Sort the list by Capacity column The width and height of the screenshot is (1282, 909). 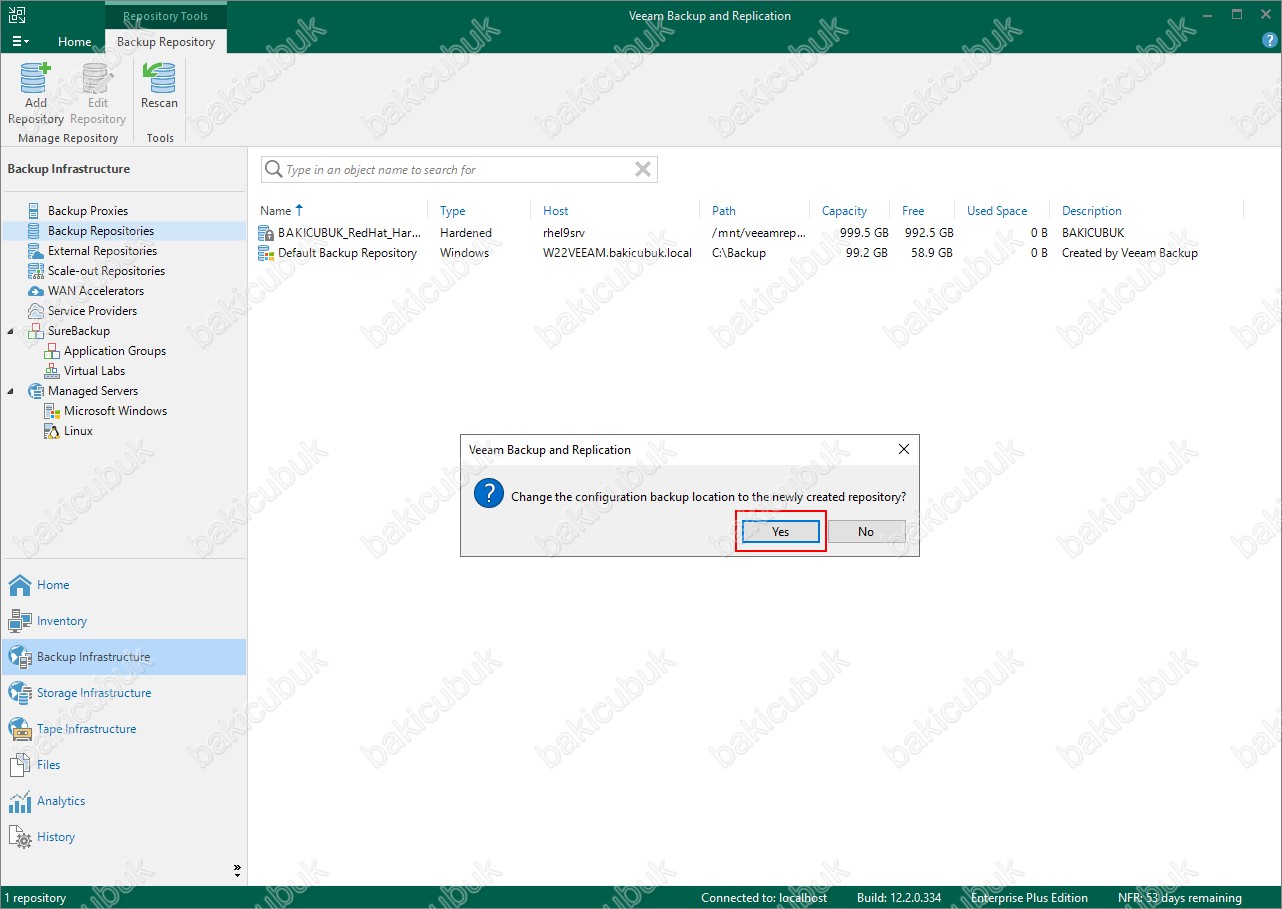point(845,211)
